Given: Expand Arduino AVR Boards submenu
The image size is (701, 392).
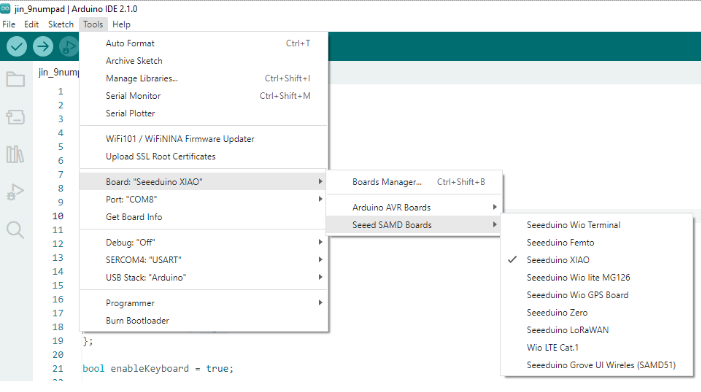Looking at the screenshot, I should (414, 207).
